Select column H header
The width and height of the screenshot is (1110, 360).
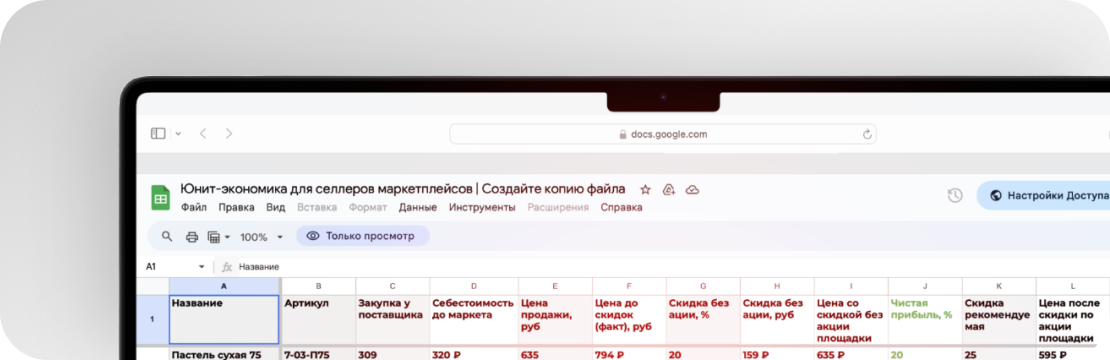coord(777,286)
